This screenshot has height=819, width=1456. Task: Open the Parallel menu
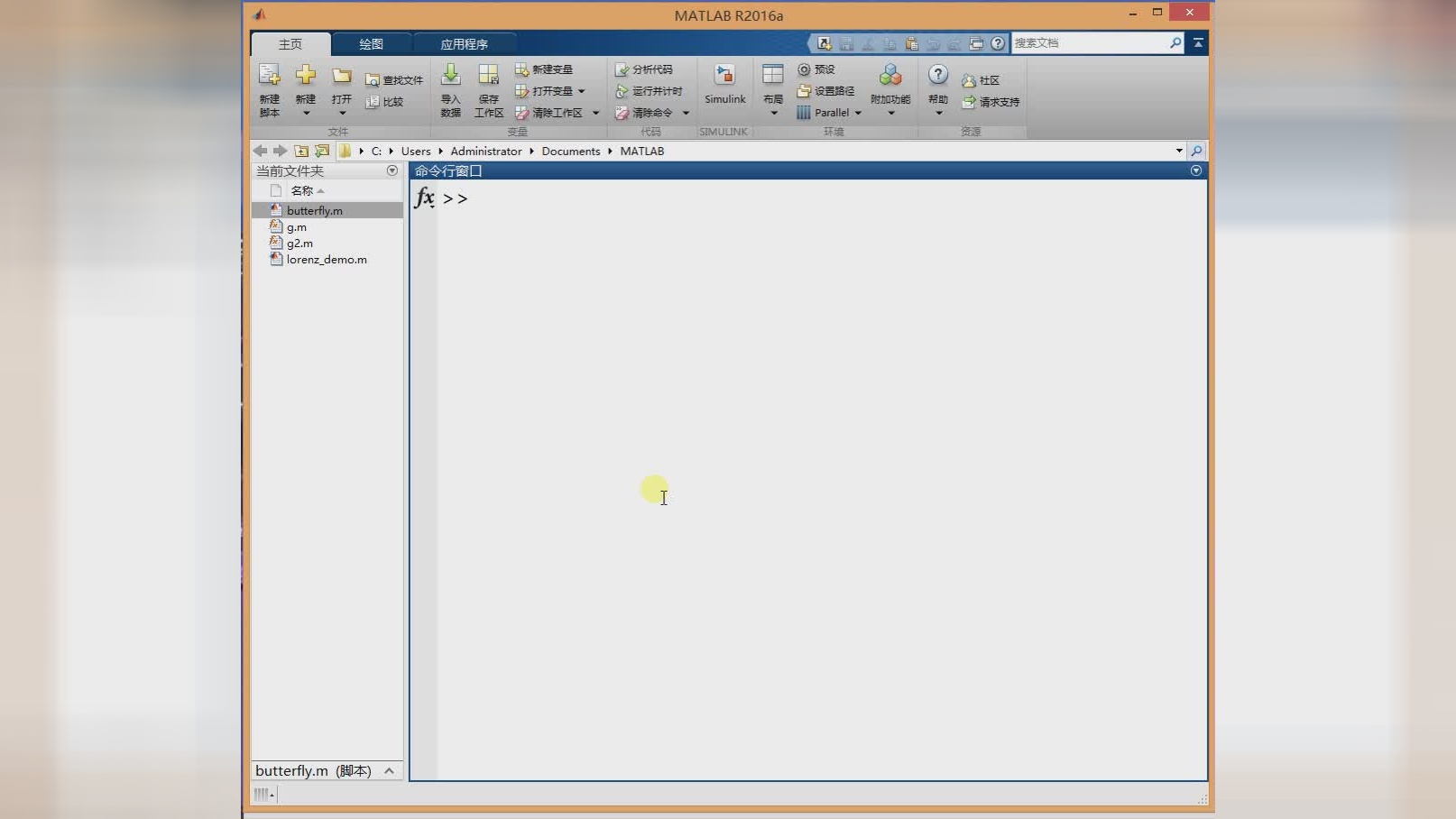[x=829, y=113]
